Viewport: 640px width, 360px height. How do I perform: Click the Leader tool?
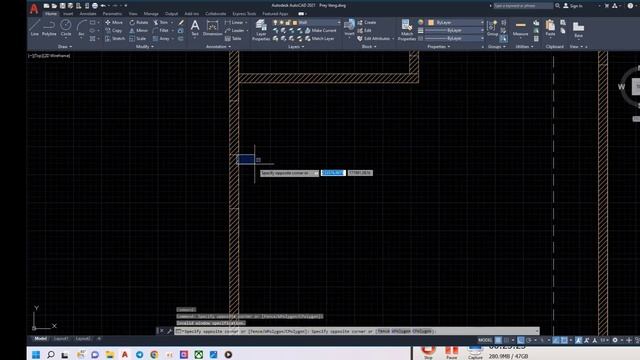[x=235, y=31]
